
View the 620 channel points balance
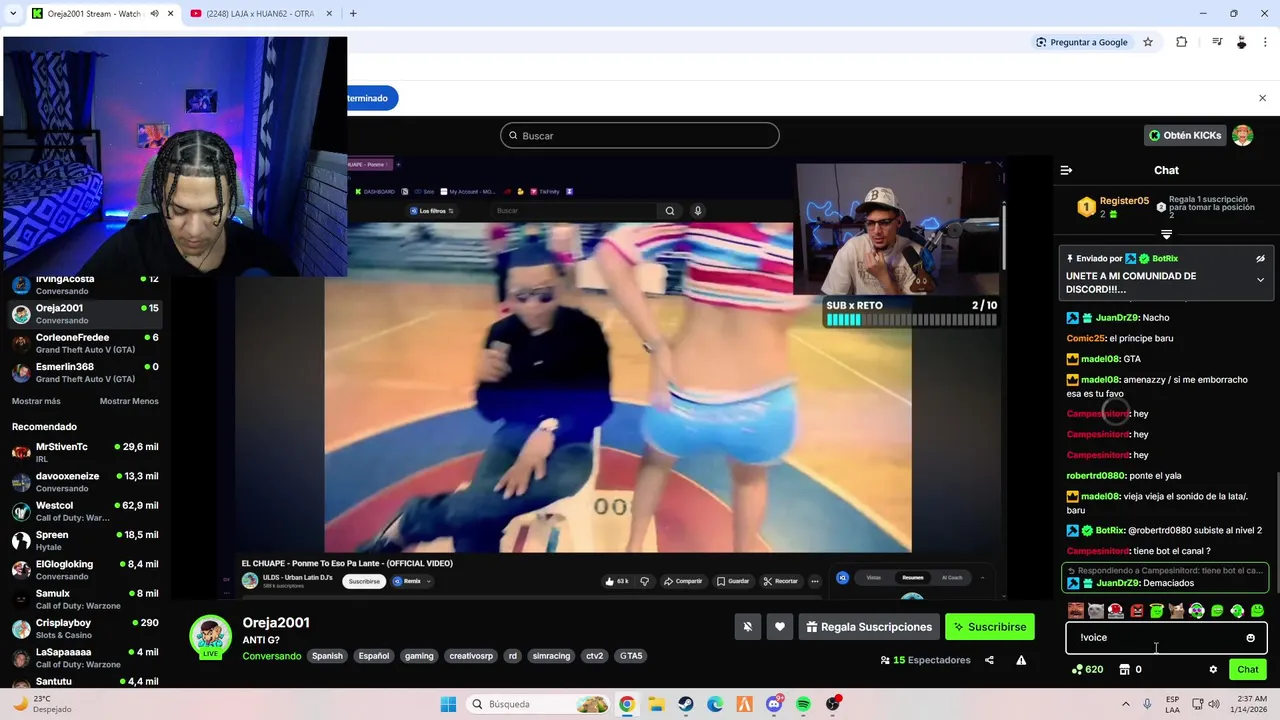coord(1087,669)
